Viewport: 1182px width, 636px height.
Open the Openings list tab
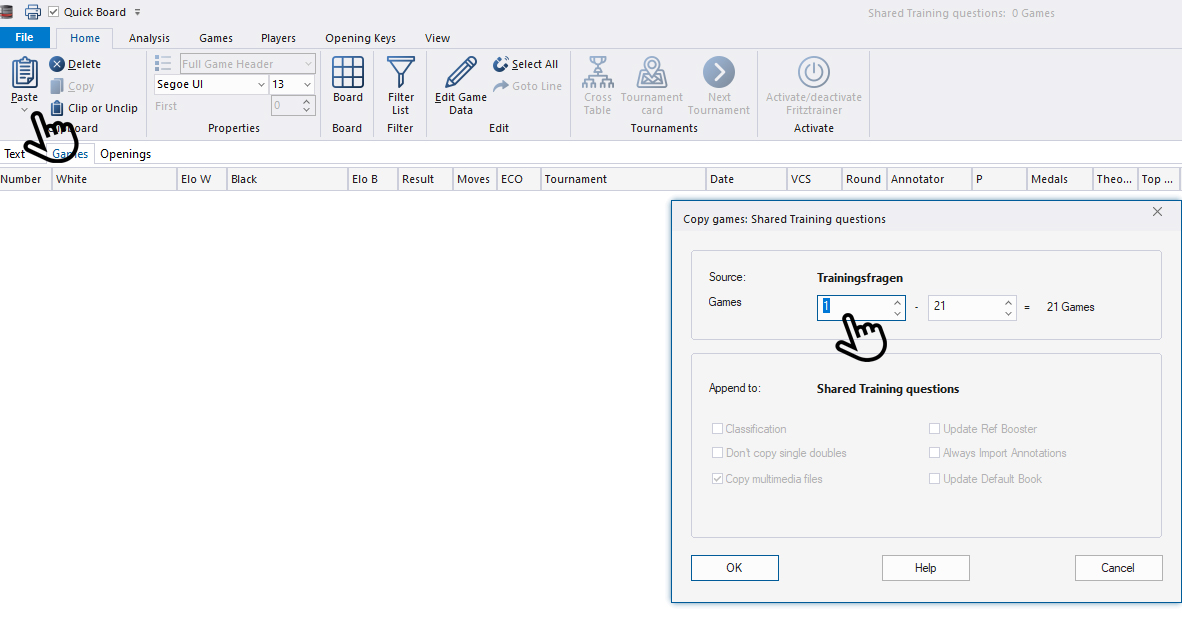(125, 154)
